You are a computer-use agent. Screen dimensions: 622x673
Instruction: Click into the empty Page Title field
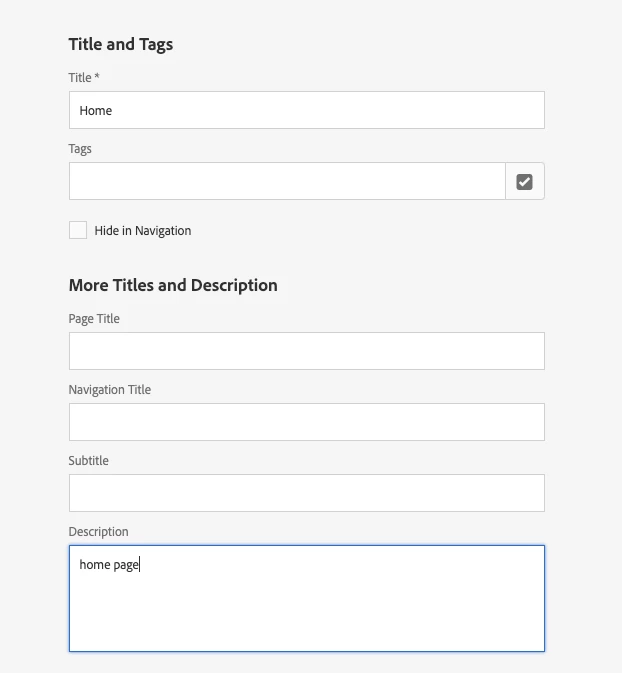pos(306,351)
